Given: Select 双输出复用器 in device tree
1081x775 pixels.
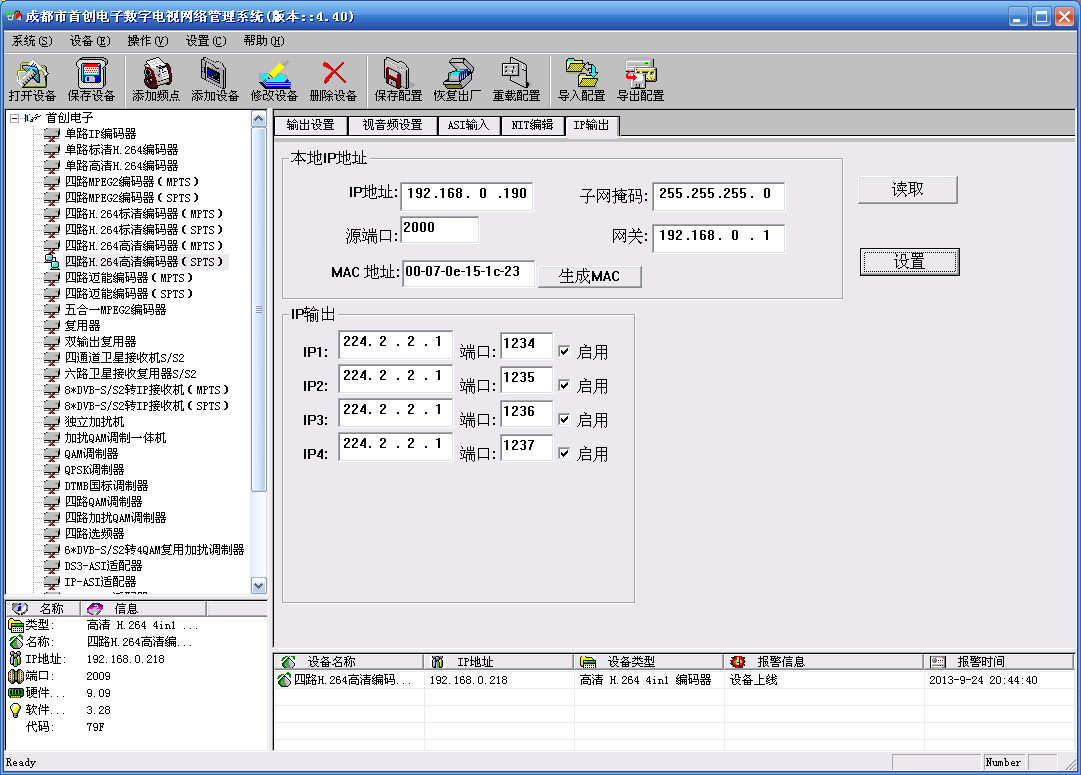Looking at the screenshot, I should (x=100, y=342).
